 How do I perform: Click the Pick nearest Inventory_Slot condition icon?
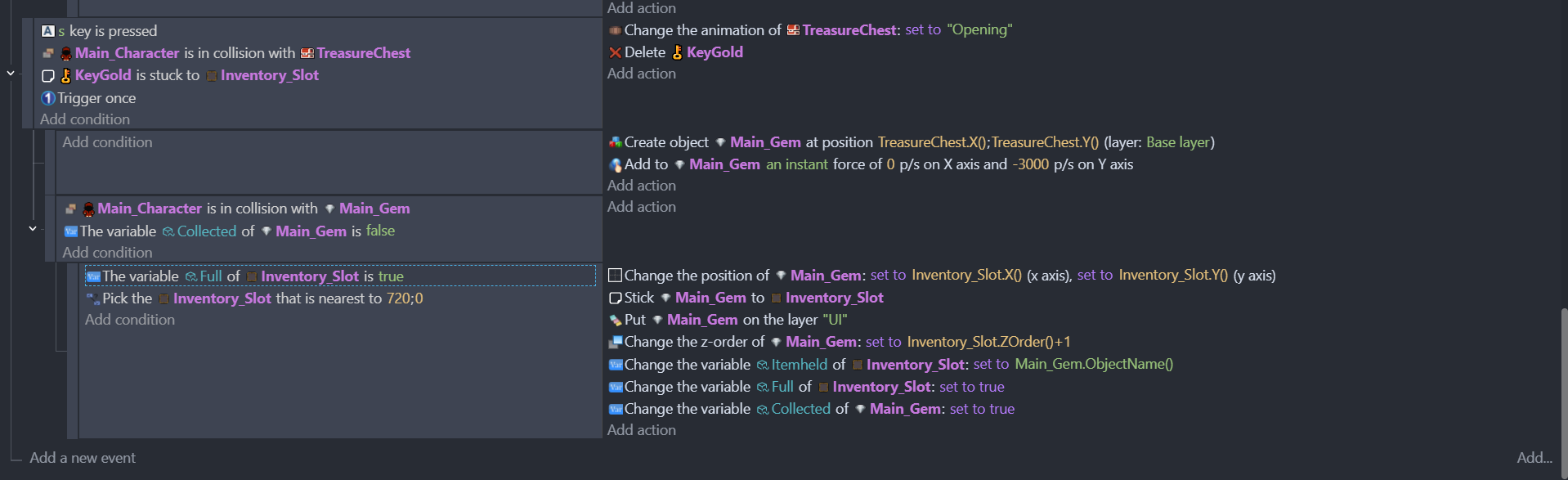click(x=93, y=298)
